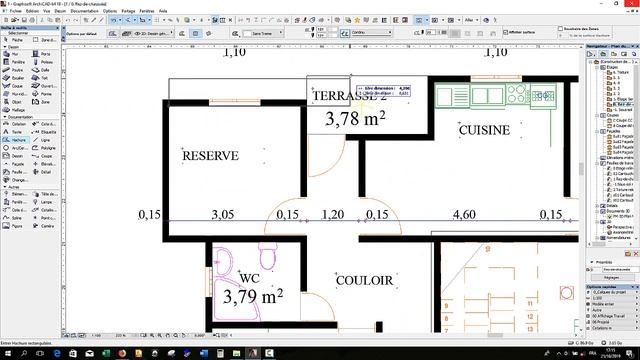Viewport: 640px width, 360px height.
Task: Click the Options par défaut button
Action: point(82,33)
